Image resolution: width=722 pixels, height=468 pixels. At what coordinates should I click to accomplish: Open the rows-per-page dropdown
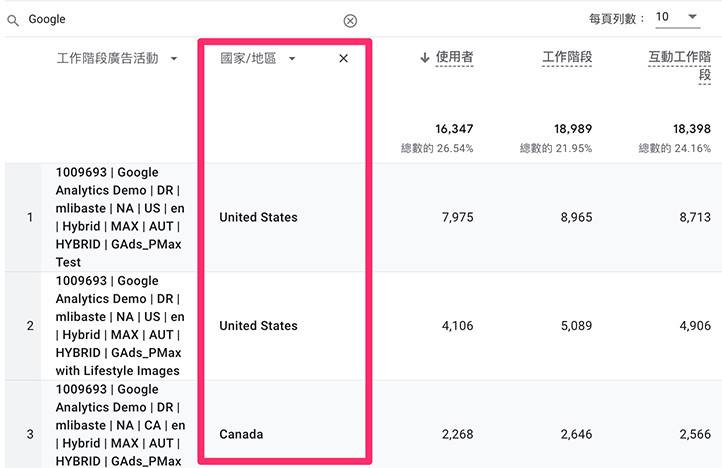click(677, 17)
